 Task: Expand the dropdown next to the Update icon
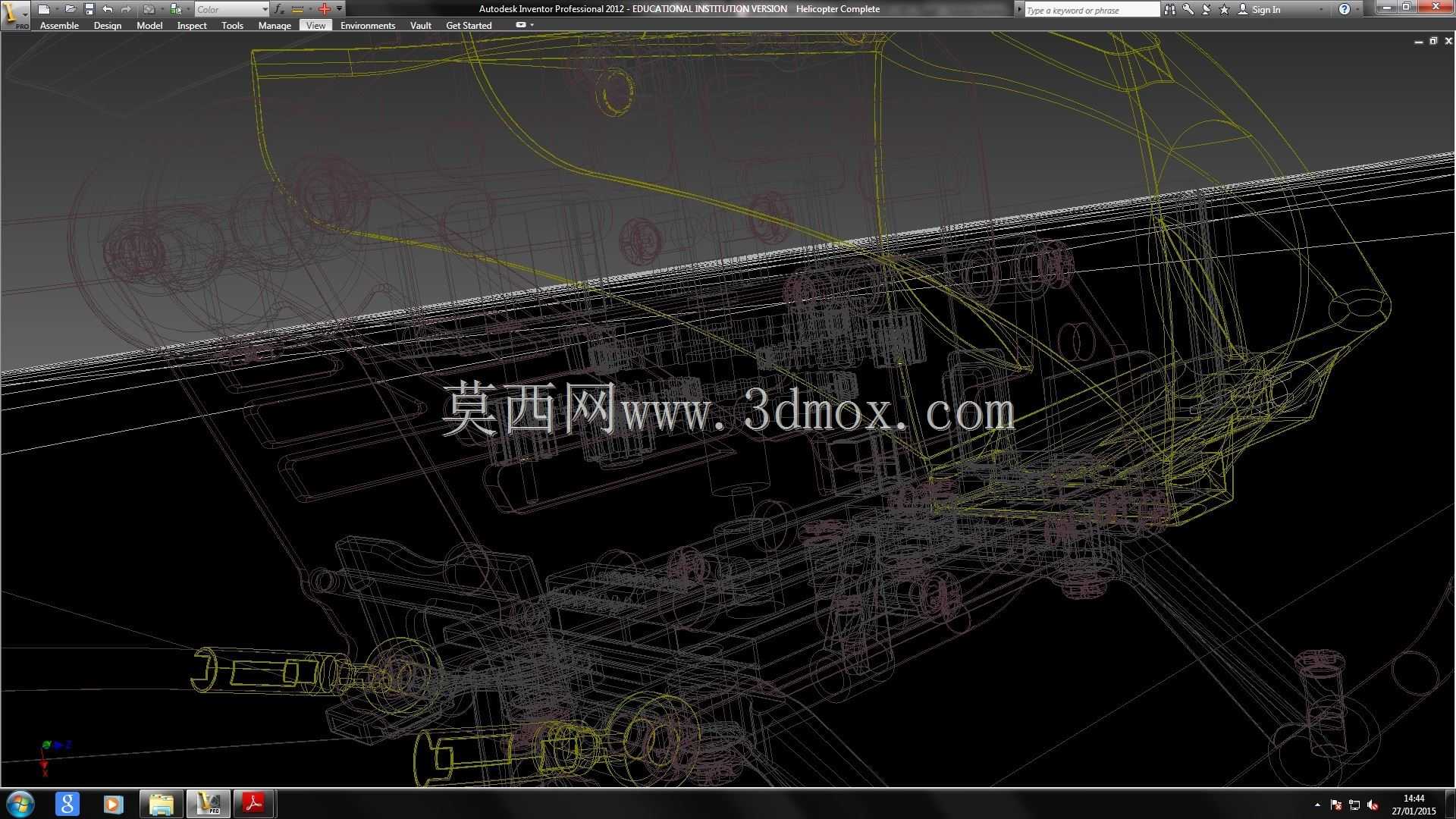point(162,9)
